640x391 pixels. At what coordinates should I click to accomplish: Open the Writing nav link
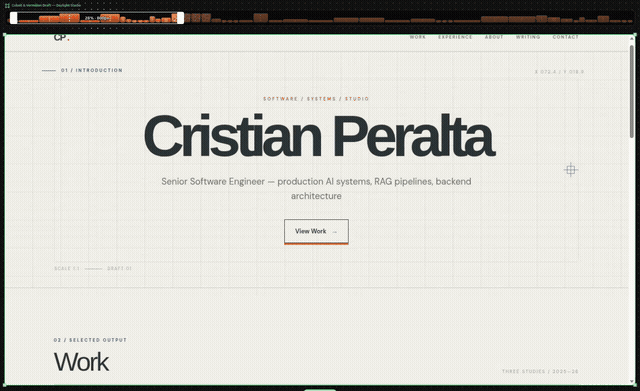pyautogui.click(x=528, y=37)
